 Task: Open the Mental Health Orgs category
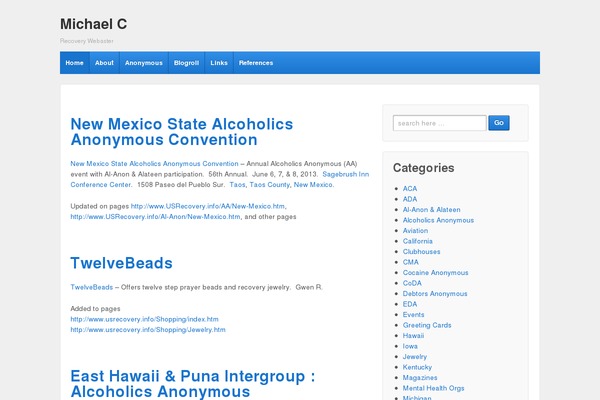434,388
